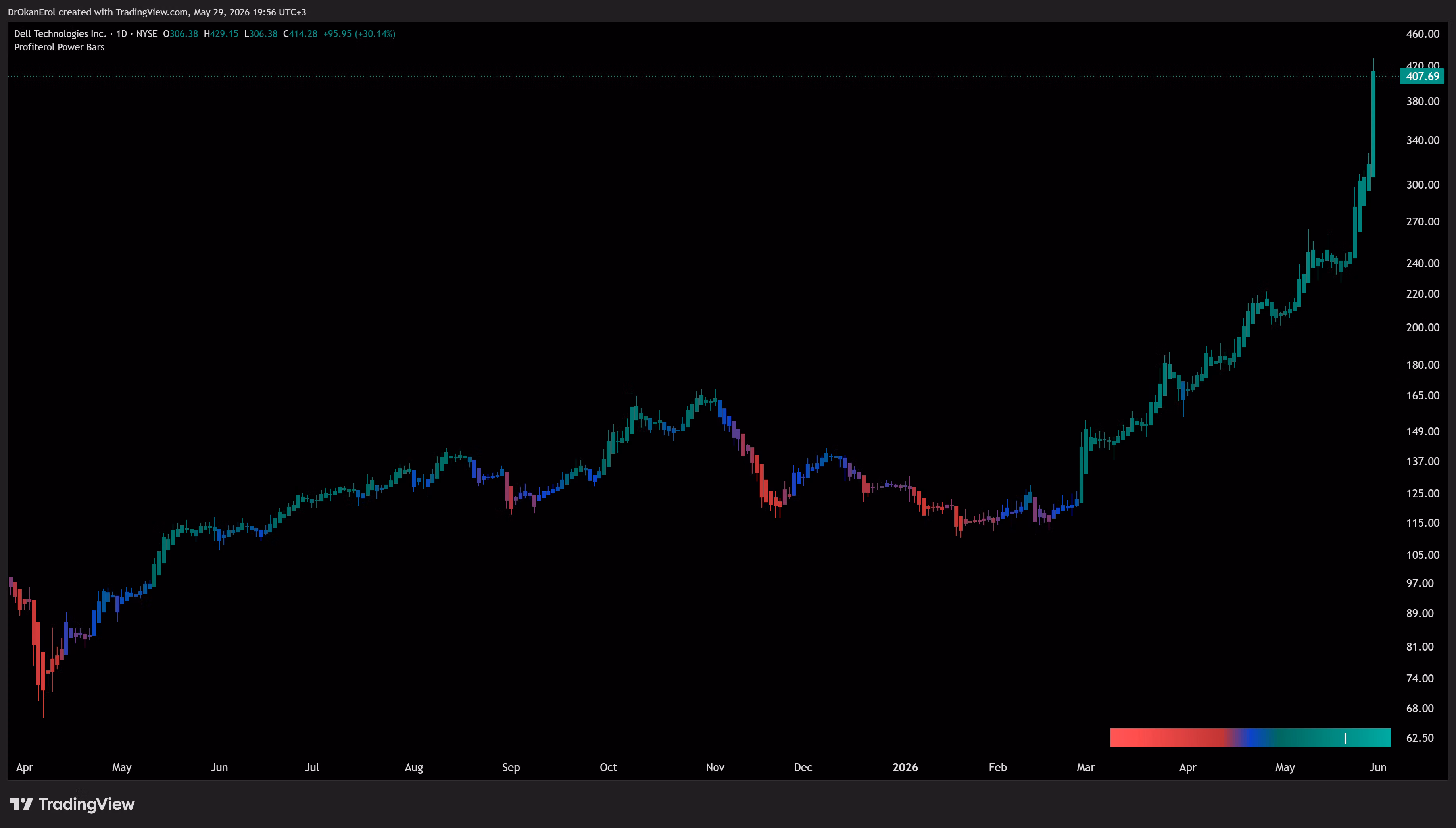1456x828 pixels.
Task: Click the Feb label on time axis
Action: (998, 767)
